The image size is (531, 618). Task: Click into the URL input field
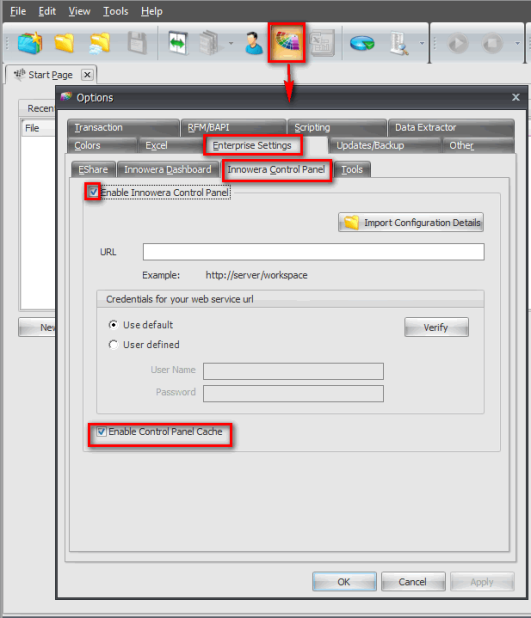313,252
